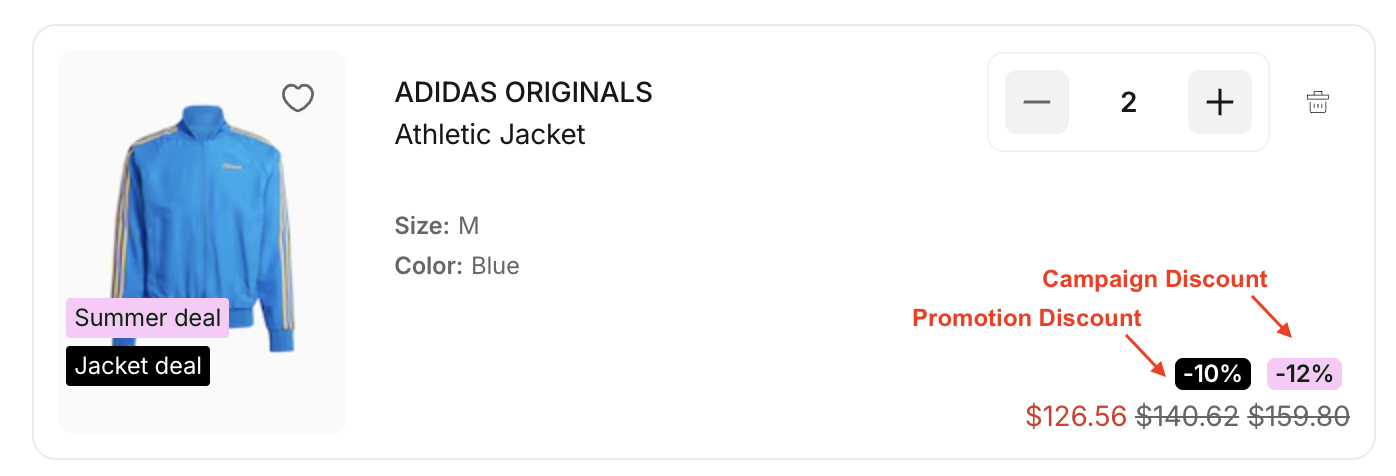Remove item using trash can icon
The height and width of the screenshot is (476, 1396).
click(1318, 102)
